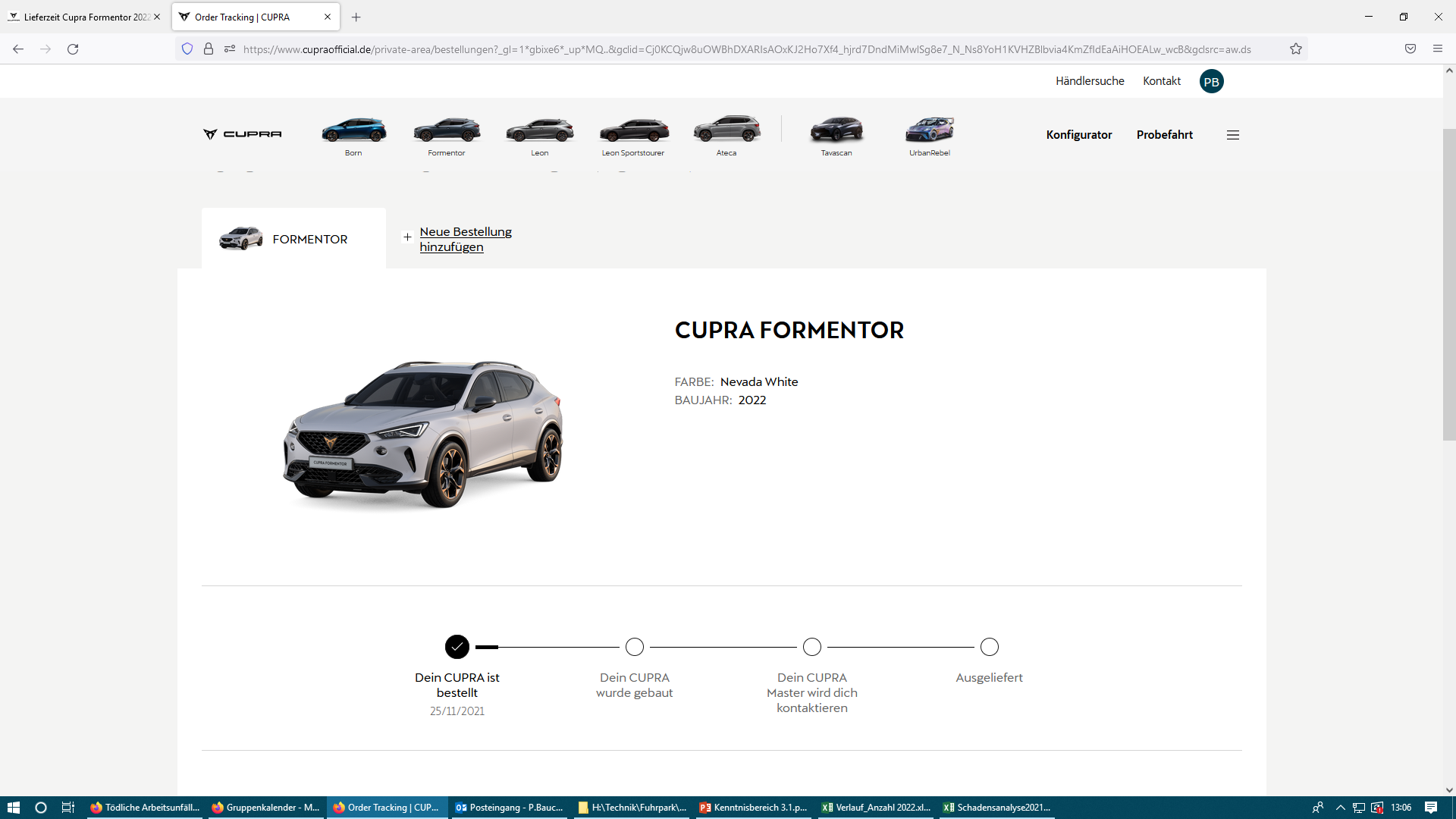Open Posteingang Outlook from taskbar
The width and height of the screenshot is (1456, 819).
pyautogui.click(x=510, y=808)
